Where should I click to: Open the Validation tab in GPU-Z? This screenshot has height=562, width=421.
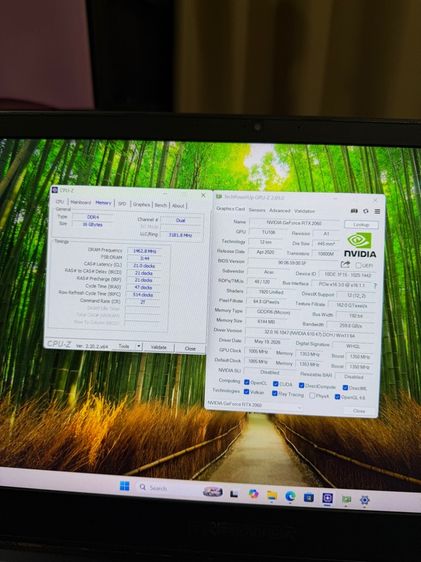click(x=304, y=211)
